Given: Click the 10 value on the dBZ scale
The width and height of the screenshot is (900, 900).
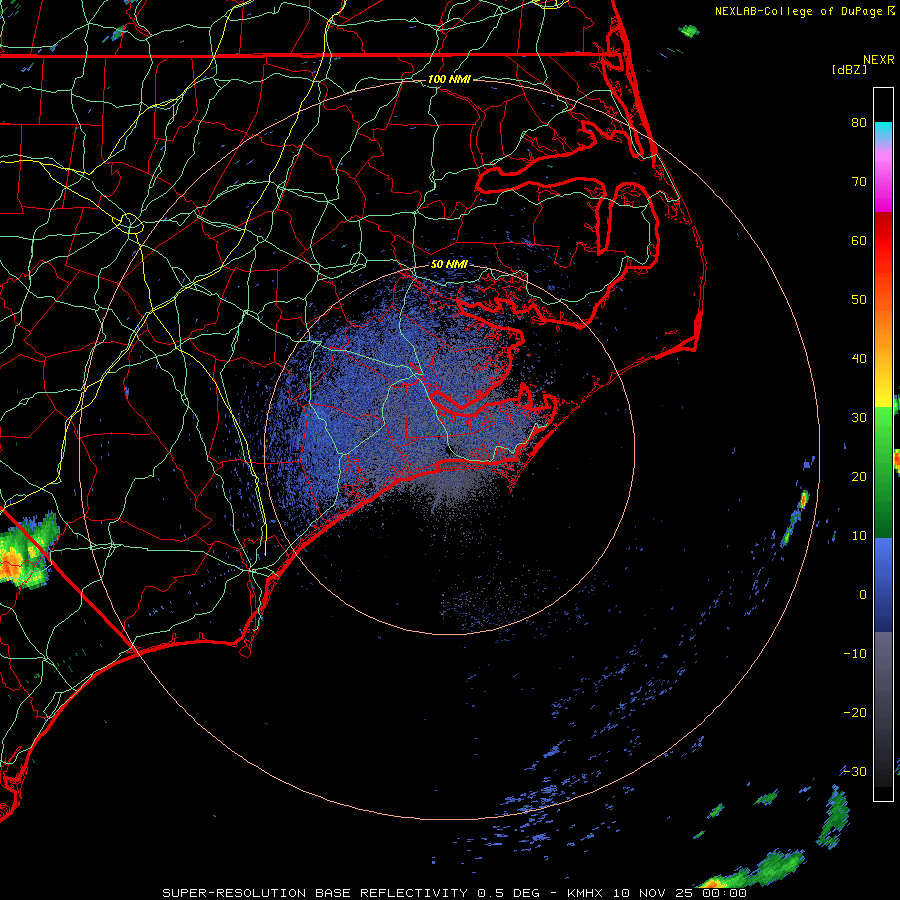Looking at the screenshot, I should point(859,536).
